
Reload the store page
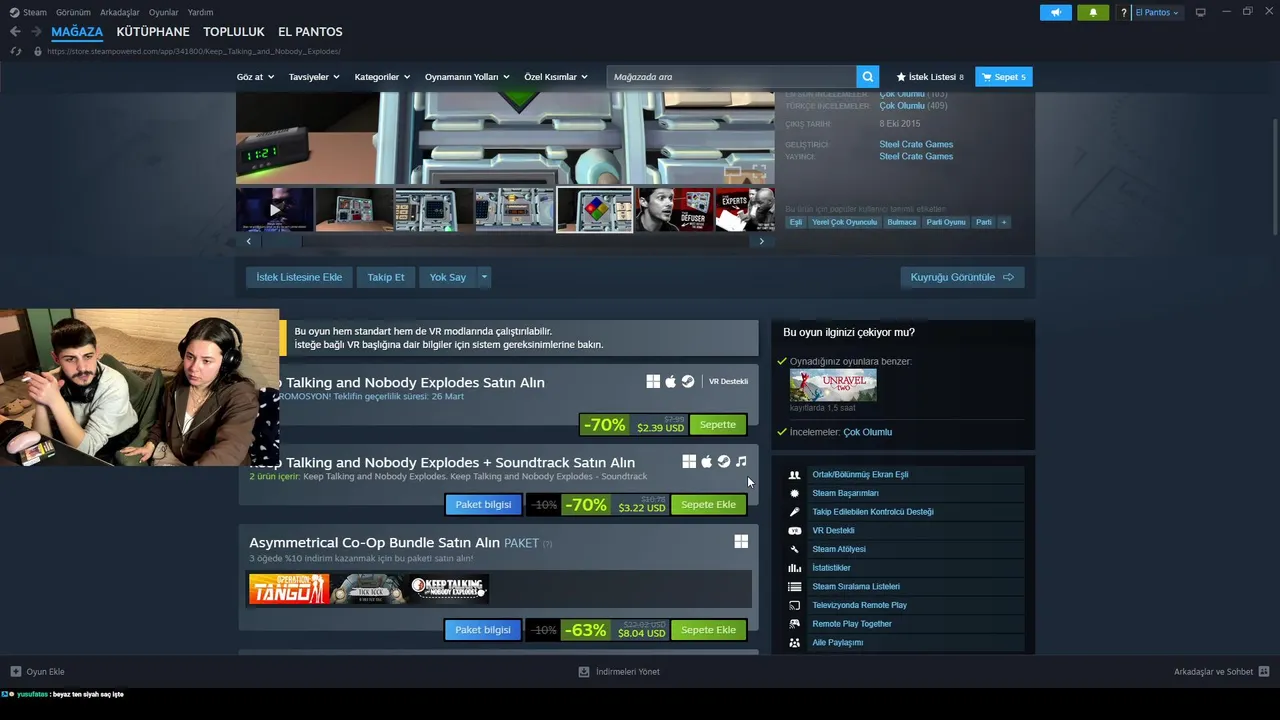pyautogui.click(x=15, y=51)
